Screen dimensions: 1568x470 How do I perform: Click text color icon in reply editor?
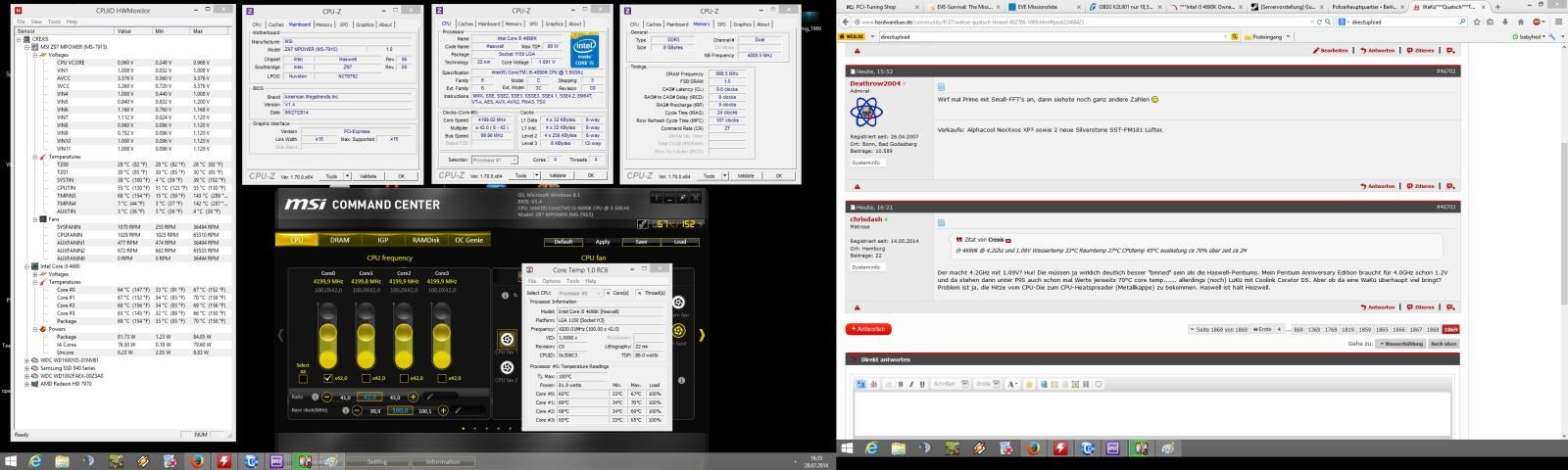coord(1012,384)
